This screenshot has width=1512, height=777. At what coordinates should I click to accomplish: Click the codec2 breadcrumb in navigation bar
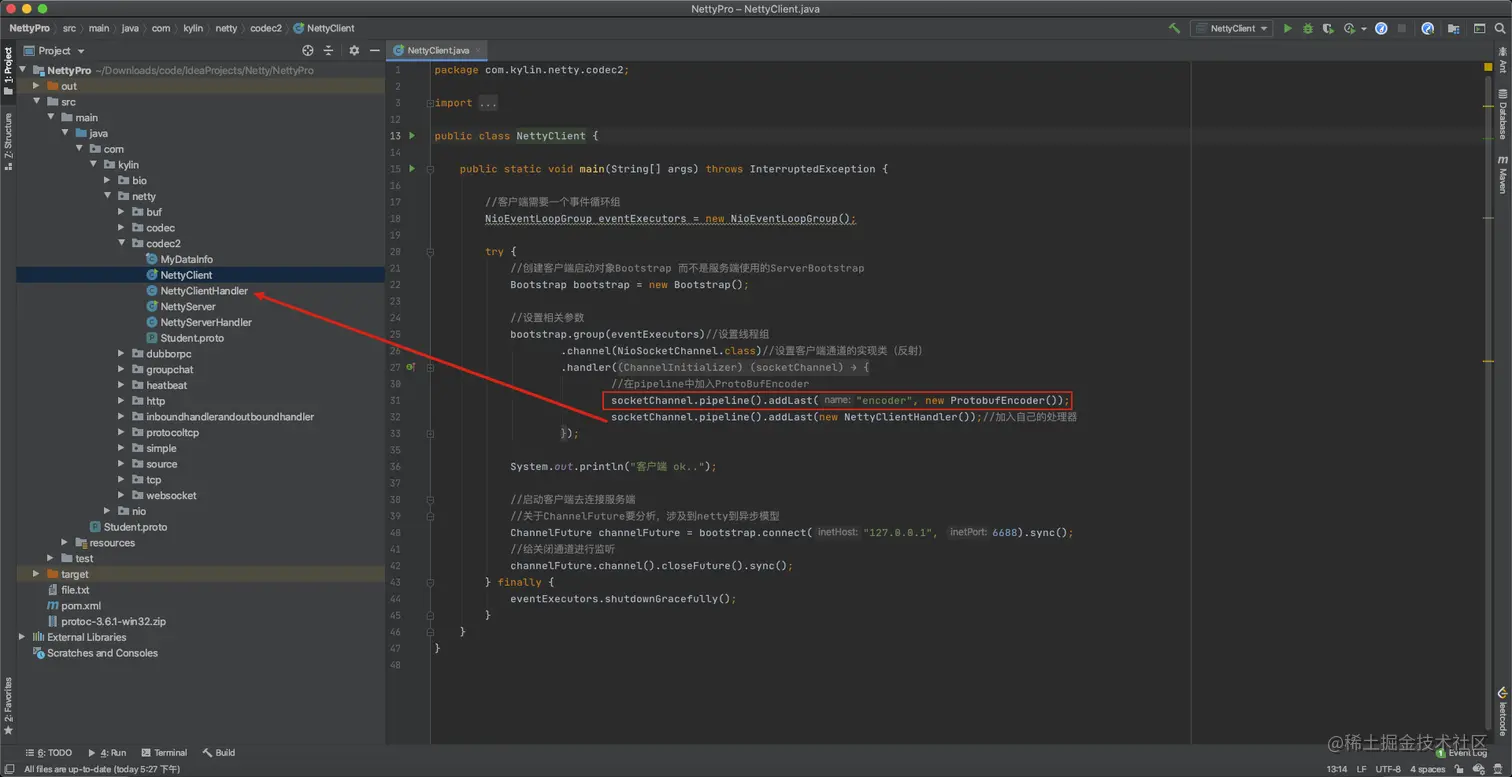coord(266,28)
